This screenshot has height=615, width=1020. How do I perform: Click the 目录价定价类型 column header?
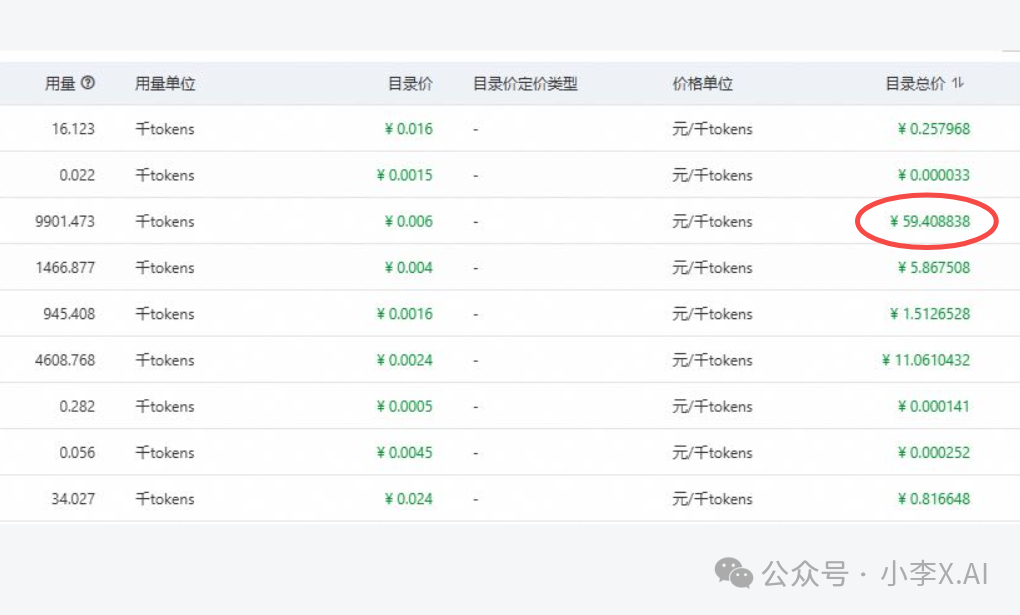pyautogui.click(x=524, y=84)
